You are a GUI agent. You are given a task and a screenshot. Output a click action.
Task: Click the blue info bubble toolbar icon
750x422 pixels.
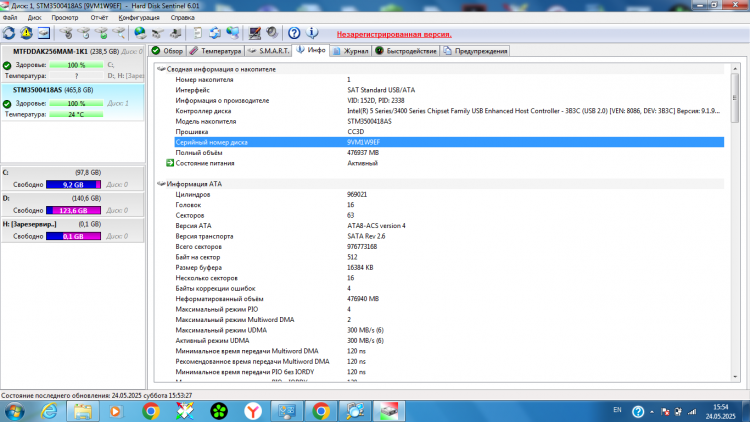pos(312,33)
